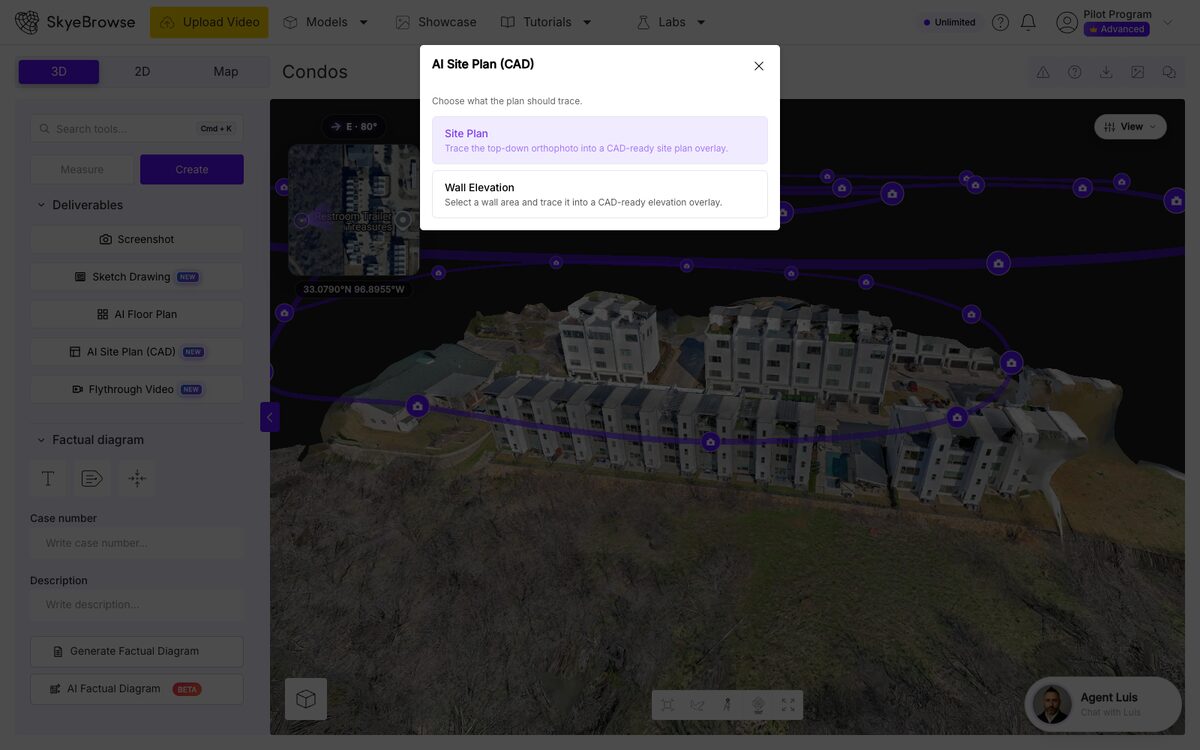Viewport: 1200px width, 750px height.
Task: Select the move crosshair tool icon
Action: (137, 479)
